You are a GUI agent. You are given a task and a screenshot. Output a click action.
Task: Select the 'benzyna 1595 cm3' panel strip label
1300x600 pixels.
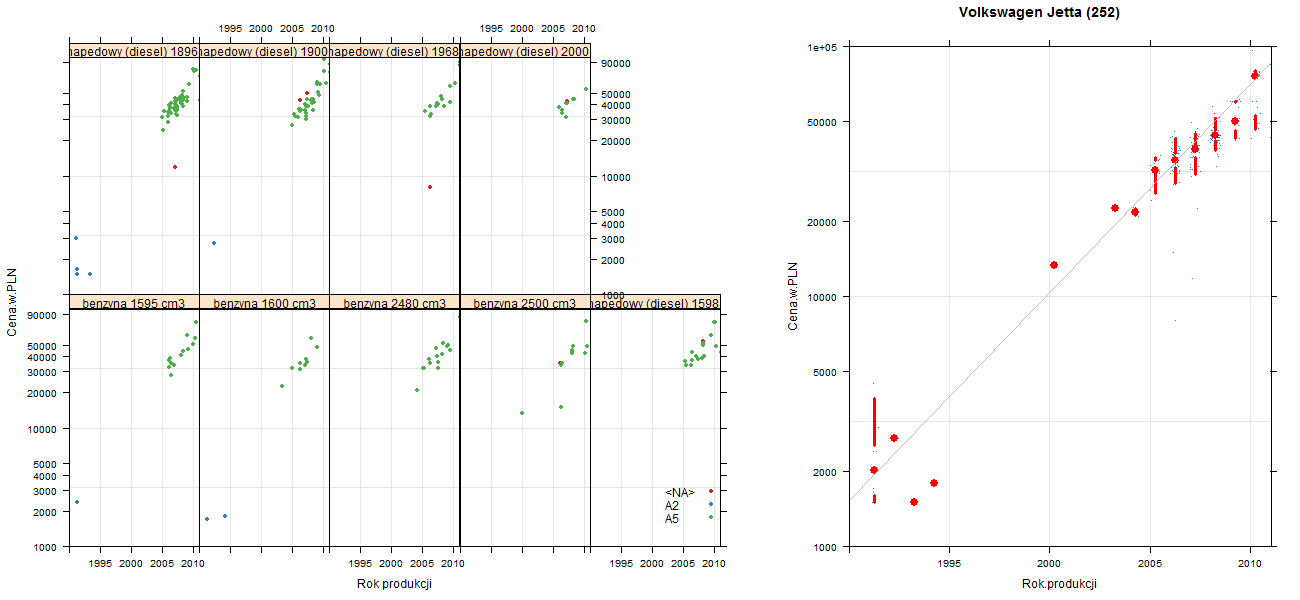pos(134,303)
